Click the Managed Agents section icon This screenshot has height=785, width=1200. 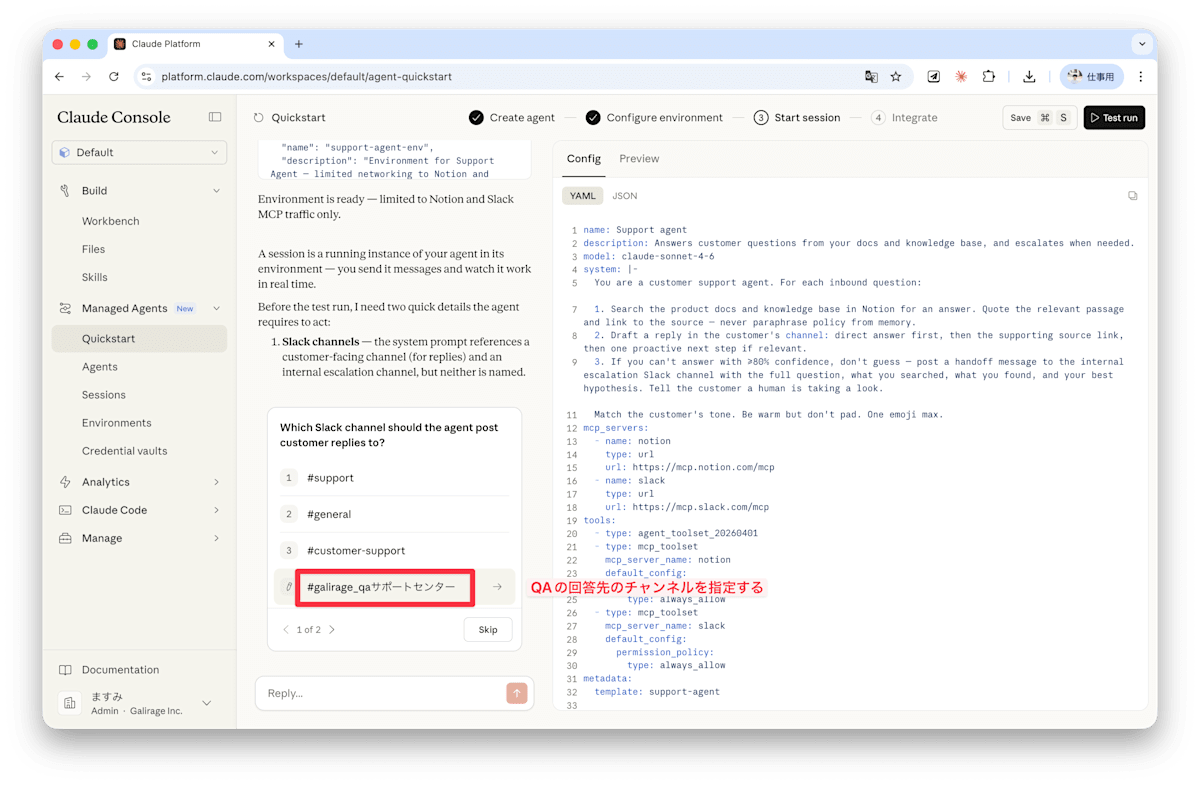65,308
